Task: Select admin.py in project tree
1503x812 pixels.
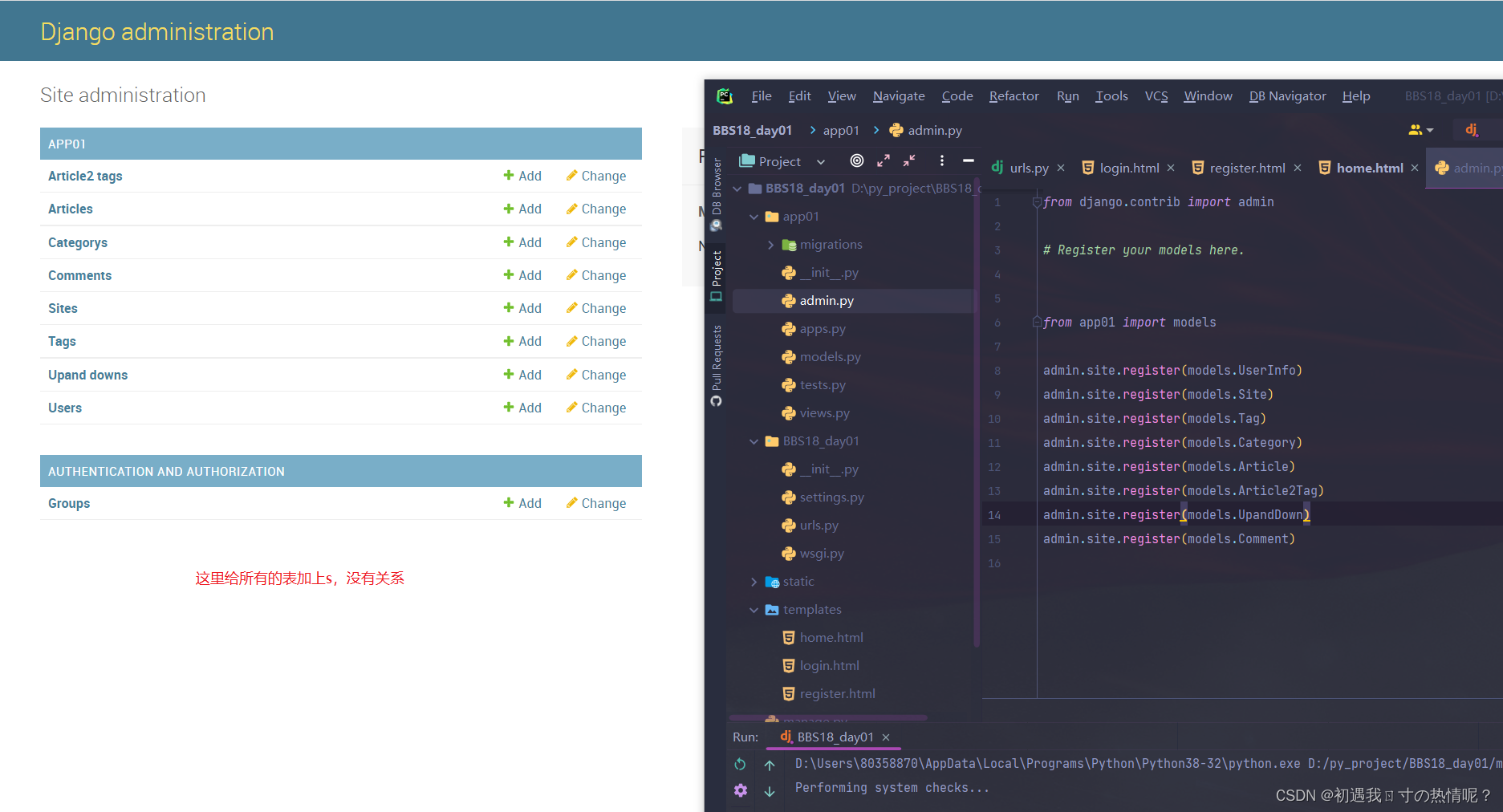Action: point(827,301)
